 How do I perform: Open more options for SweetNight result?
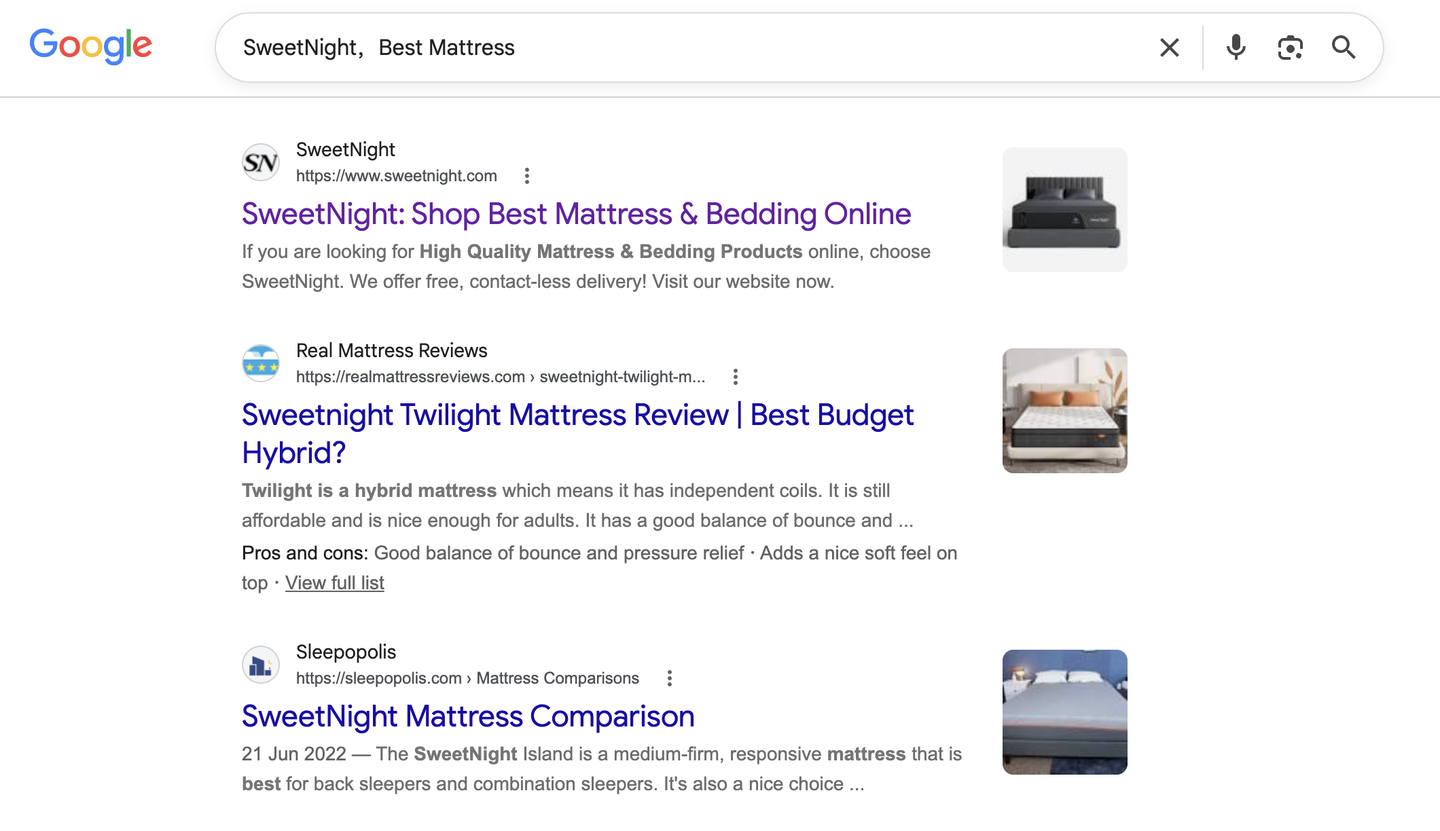point(527,176)
